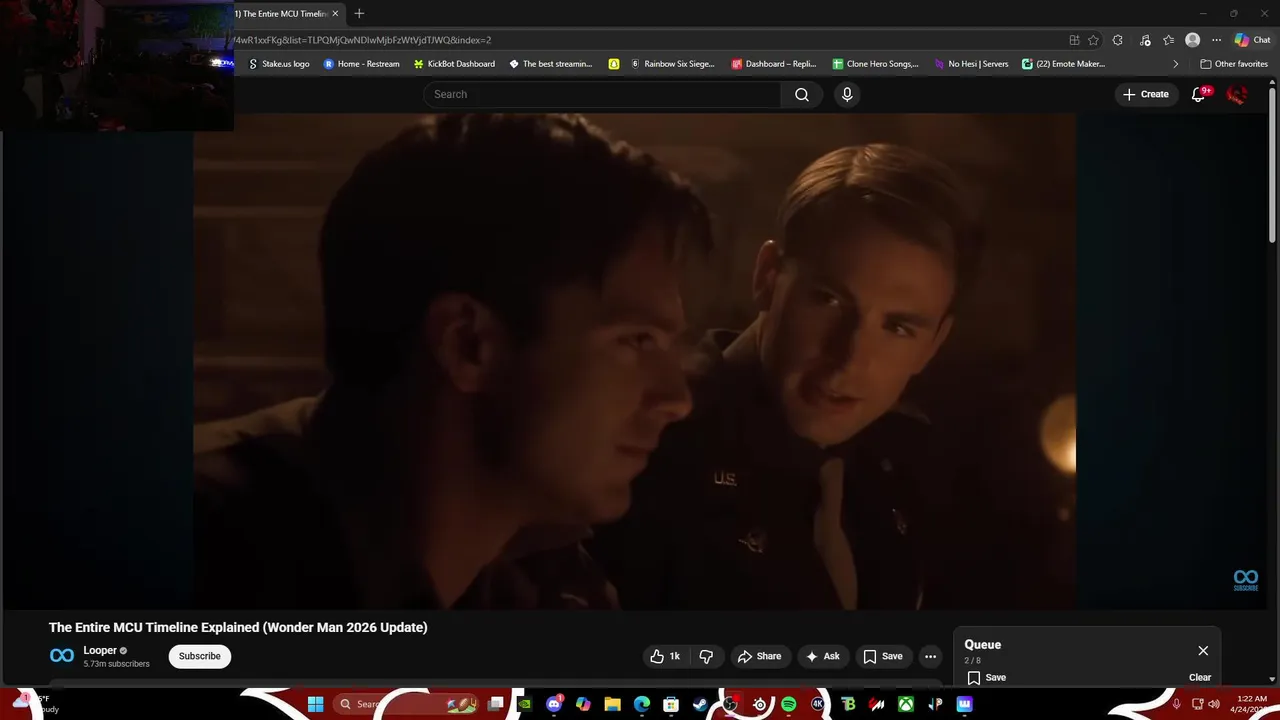Like the video with thumbs up
The height and width of the screenshot is (720, 1280).
pyautogui.click(x=665, y=656)
